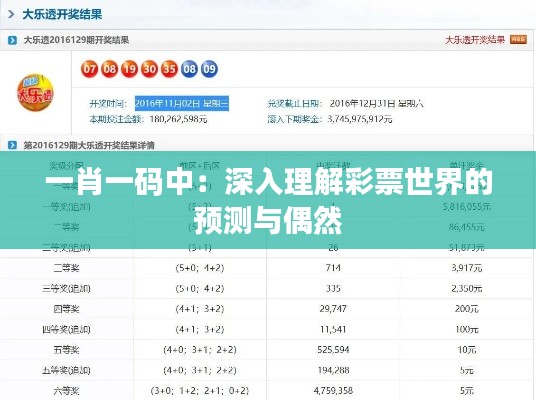
Task: Select blue ball number 09
Action: (x=209, y=69)
